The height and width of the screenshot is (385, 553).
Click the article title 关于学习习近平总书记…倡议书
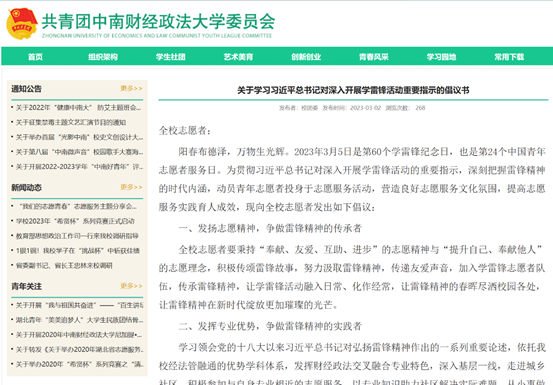(353, 90)
